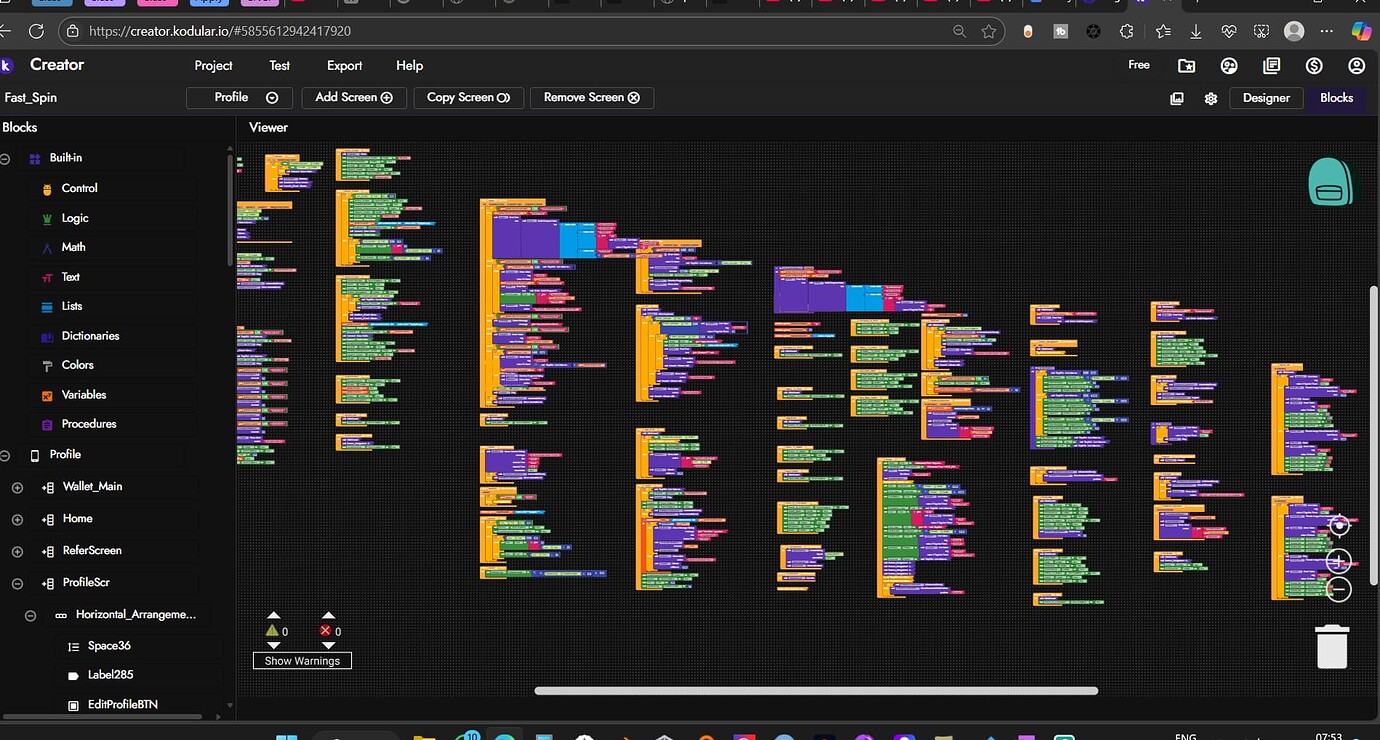Click the Show Warnings button
Screen dimensions: 1380x740
[302, 661]
